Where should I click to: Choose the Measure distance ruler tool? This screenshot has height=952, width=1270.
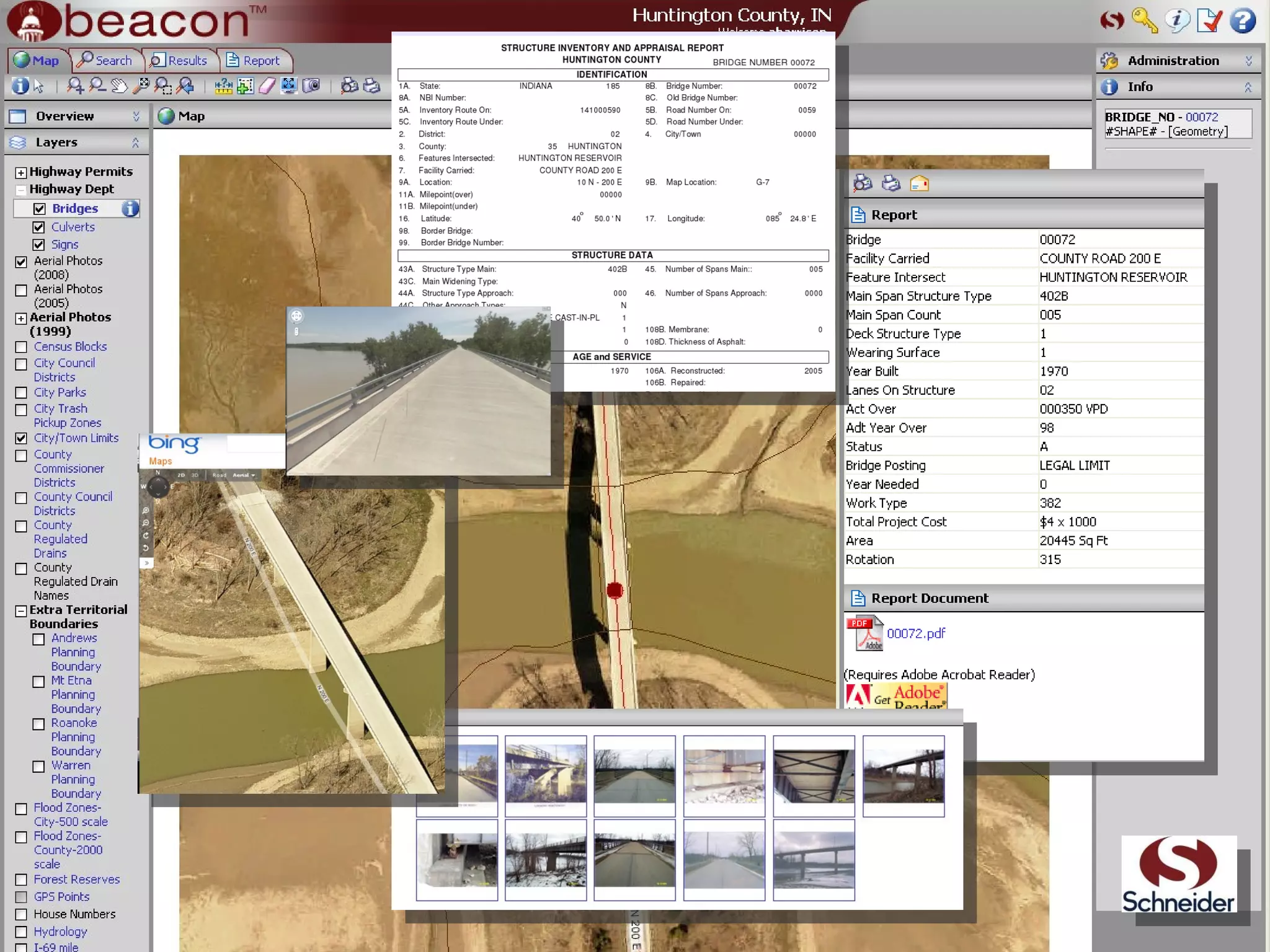pos(223,86)
